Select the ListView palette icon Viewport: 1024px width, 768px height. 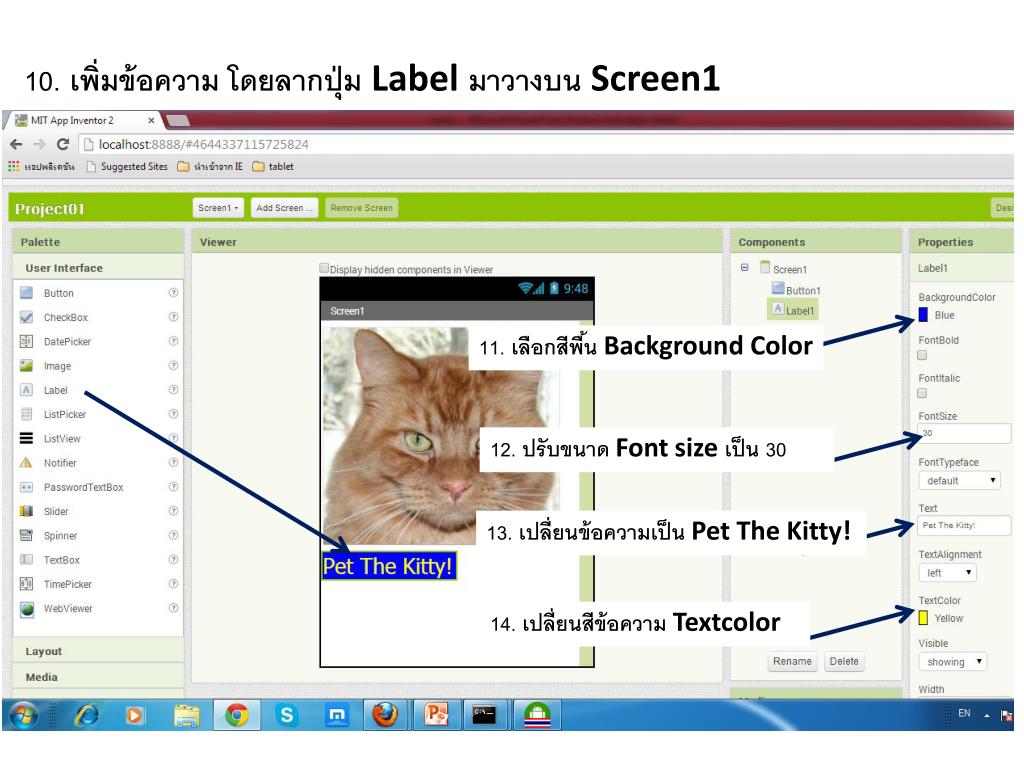click(x=26, y=438)
